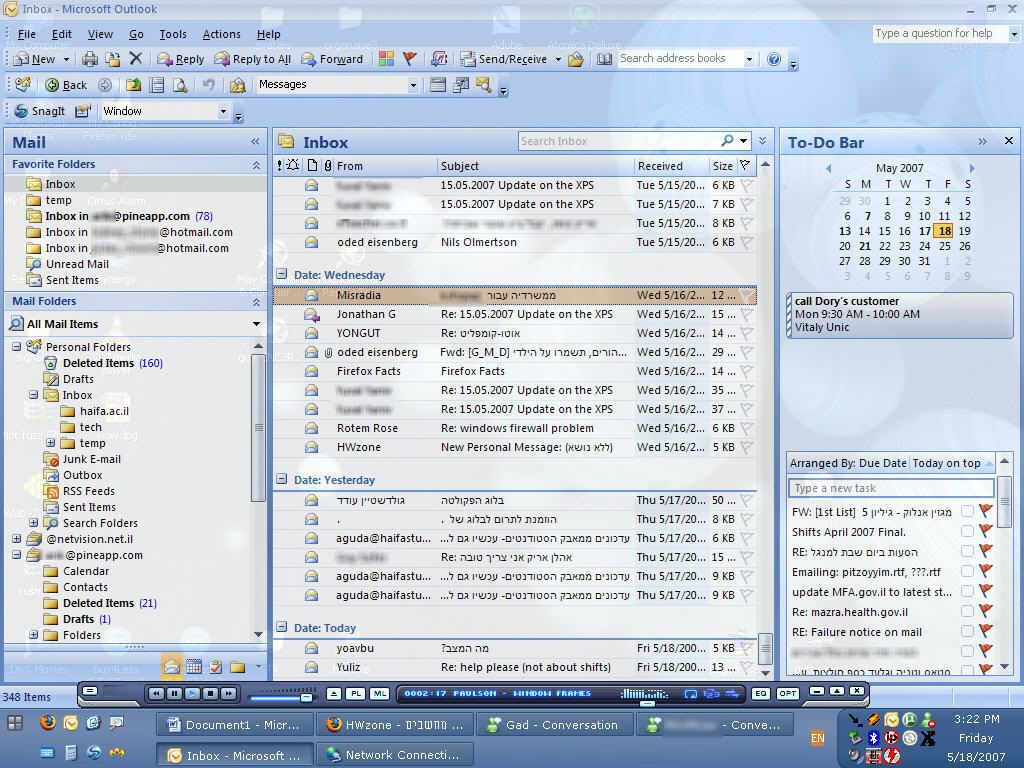Expand the Search Folders node
The image size is (1024, 768).
tap(33, 523)
